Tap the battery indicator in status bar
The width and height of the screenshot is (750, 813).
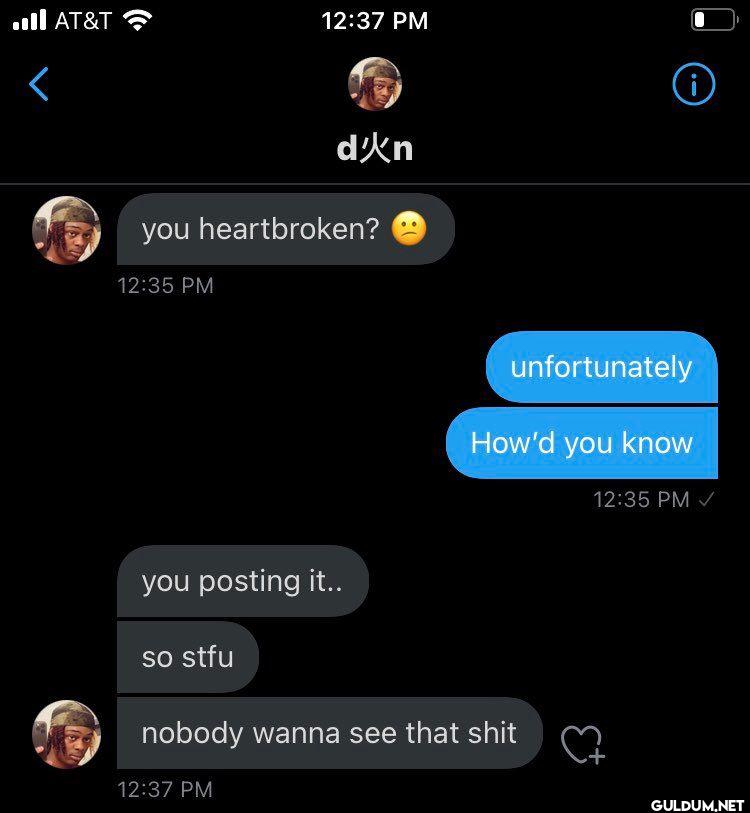tap(714, 20)
